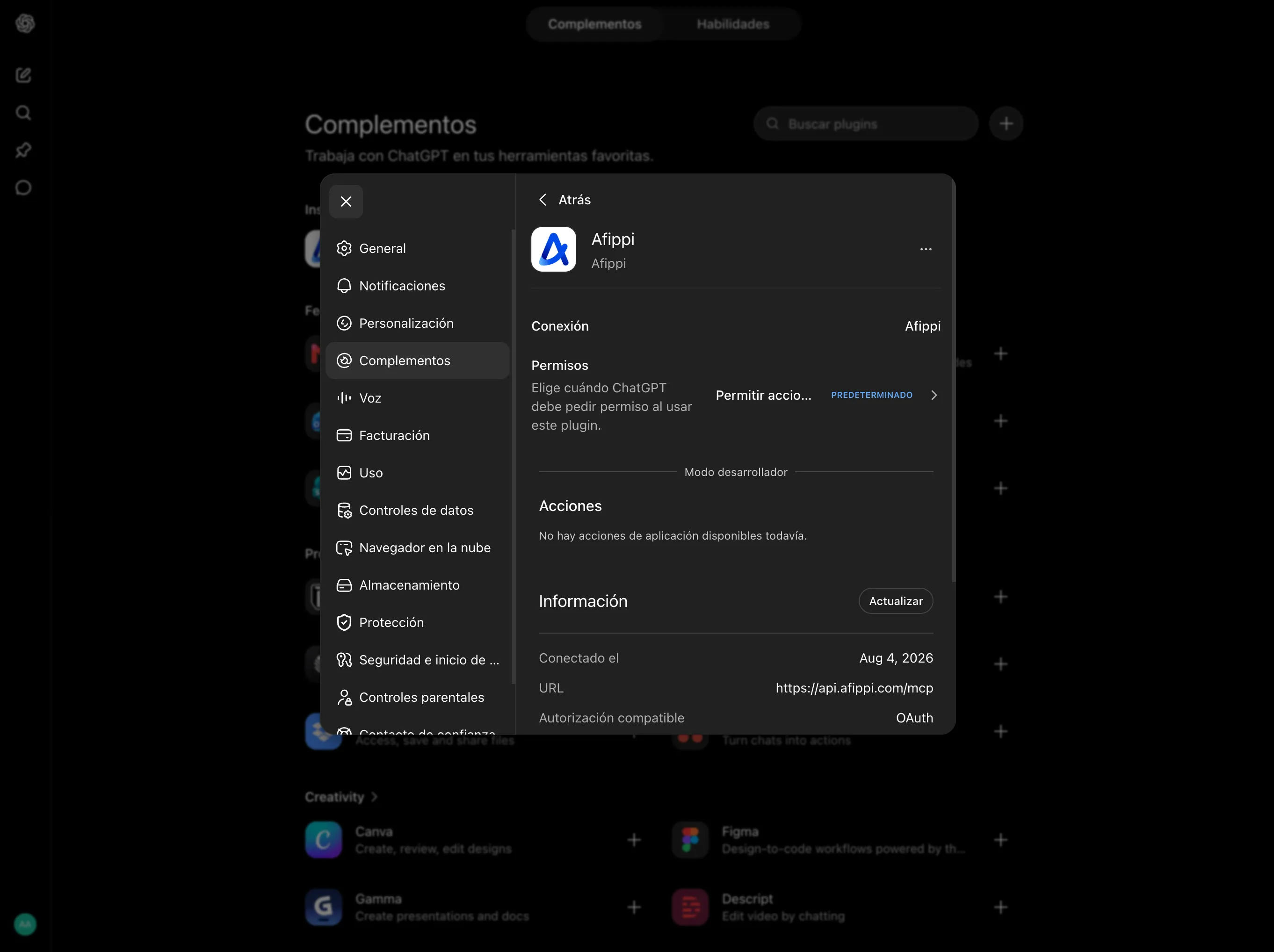The width and height of the screenshot is (1274, 952).
Task: Click the OAuth authorization value
Action: coord(914,718)
